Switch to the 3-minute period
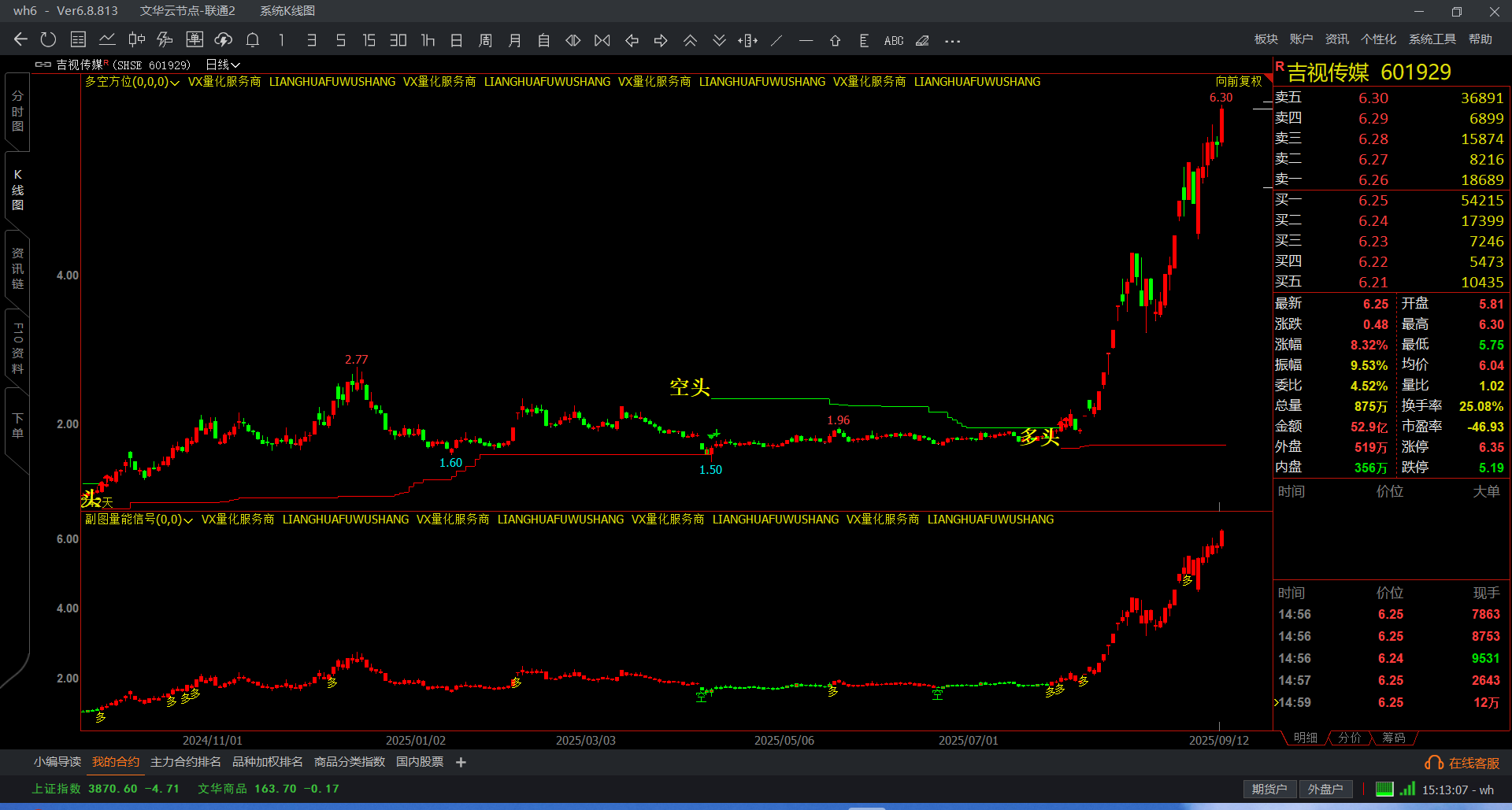Viewport: 1512px width, 810px height. tap(312, 40)
